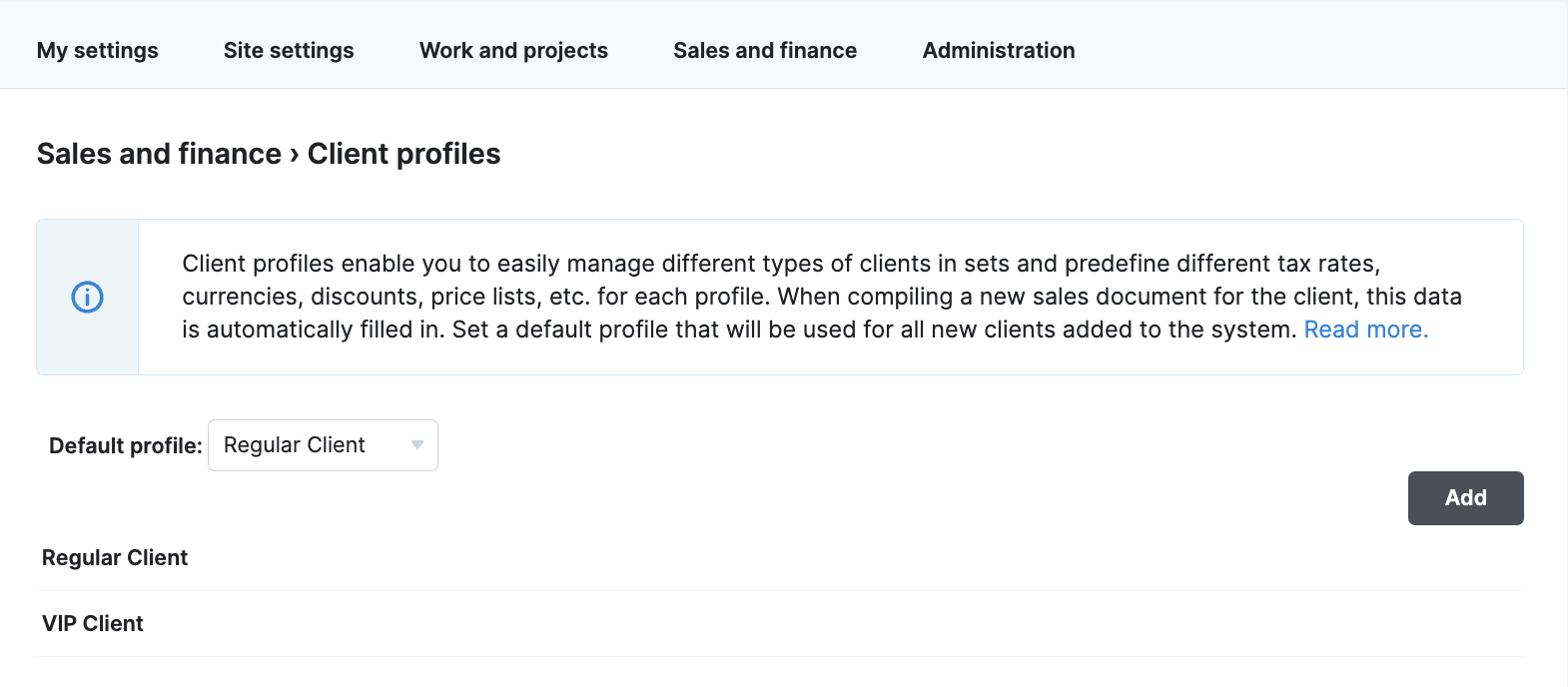
Task: Go to Work and projects tab
Action: [x=513, y=50]
